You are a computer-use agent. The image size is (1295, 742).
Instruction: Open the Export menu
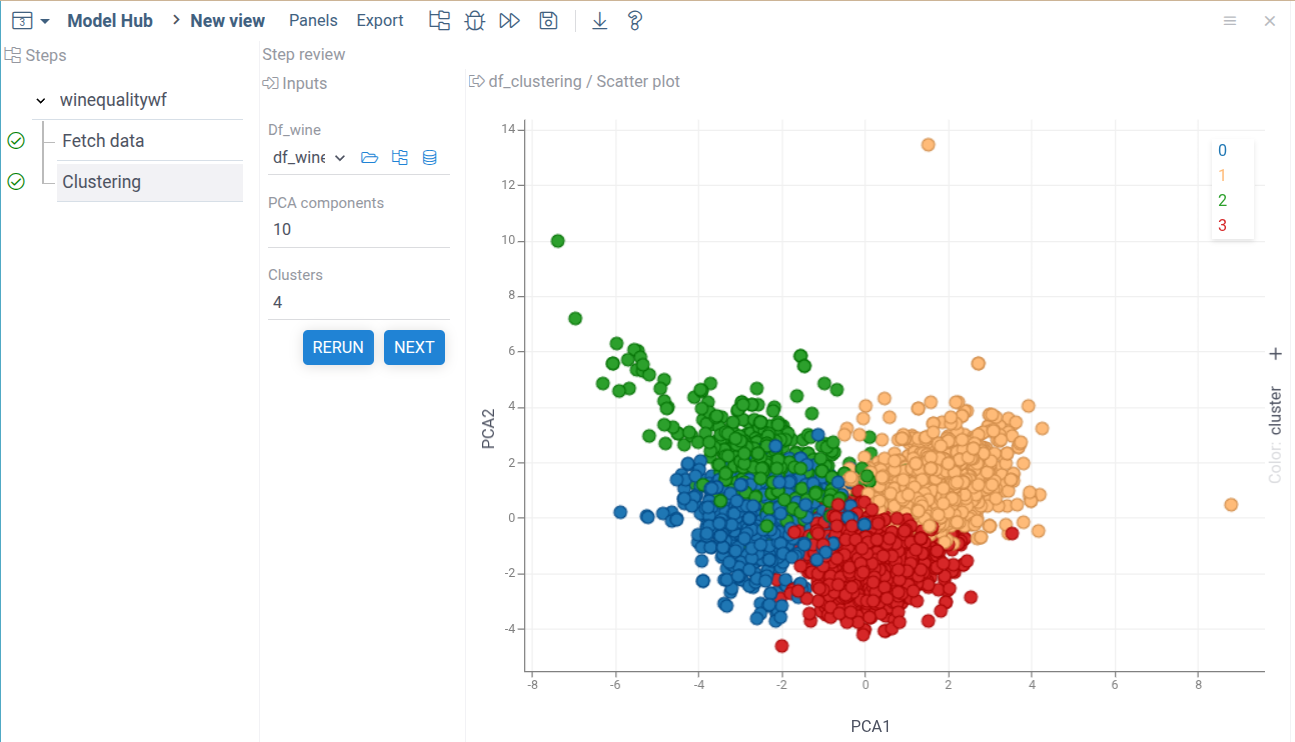[x=380, y=20]
